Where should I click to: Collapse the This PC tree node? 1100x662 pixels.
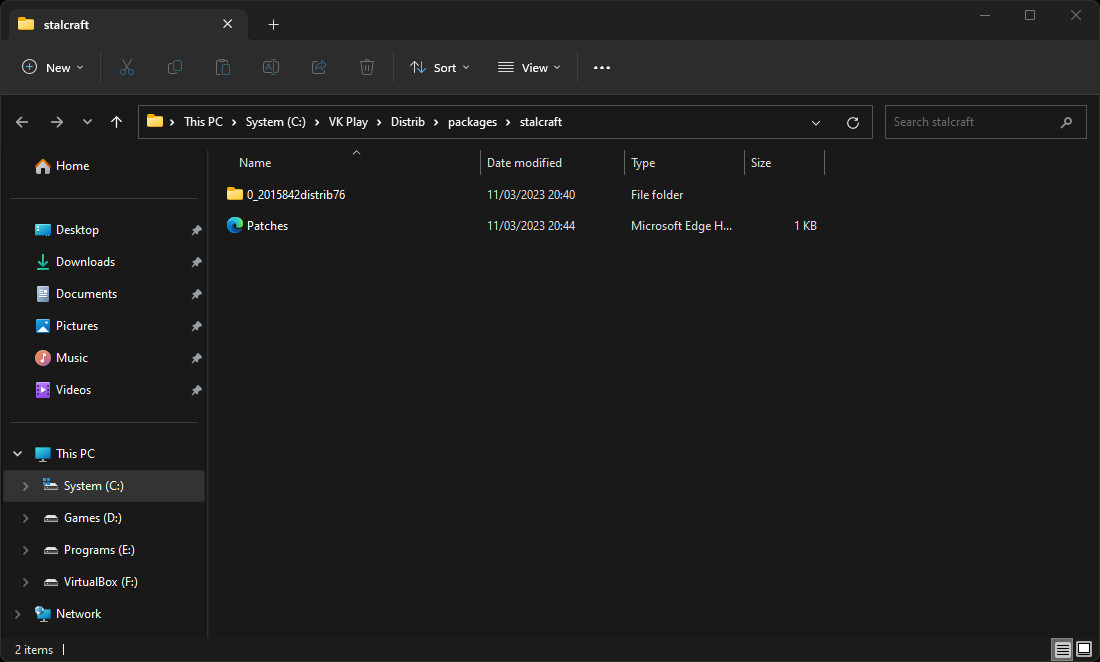pos(18,454)
